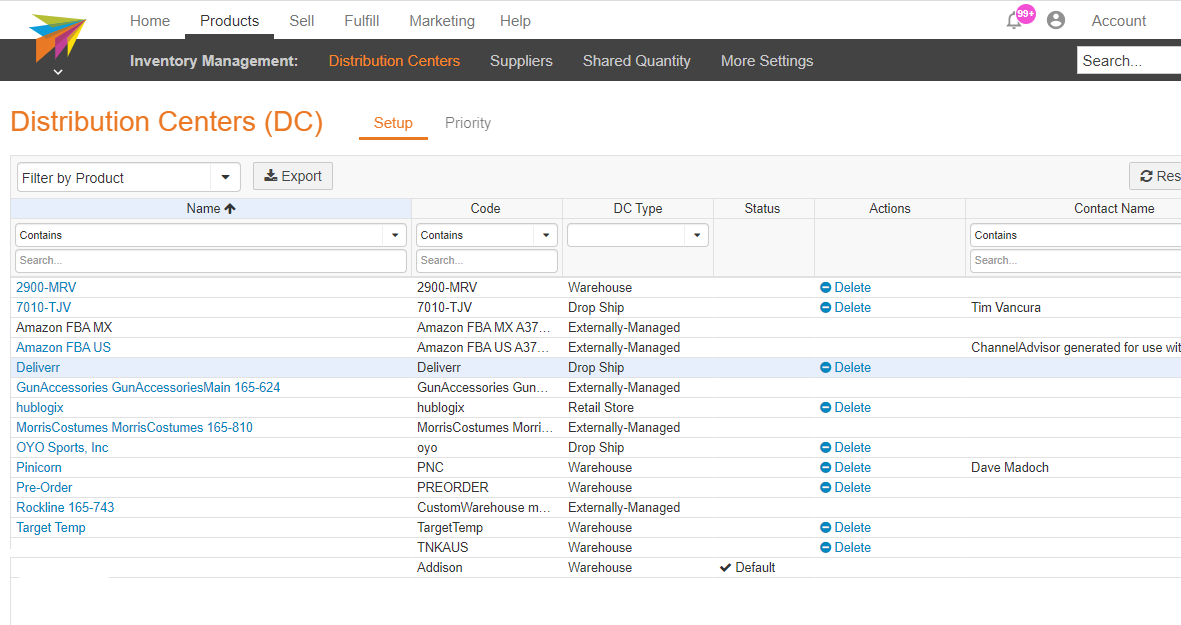
Task: Open the notifications bell icon
Action: click(x=1015, y=20)
